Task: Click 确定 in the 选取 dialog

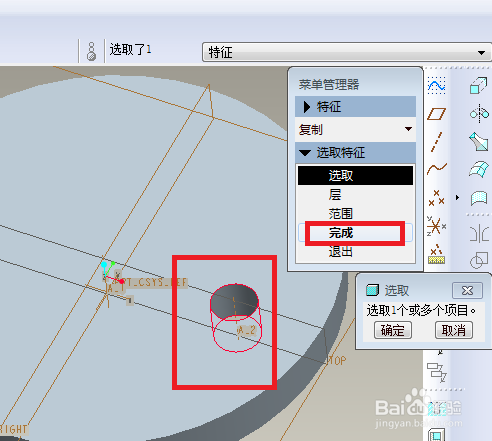Action: [x=393, y=330]
